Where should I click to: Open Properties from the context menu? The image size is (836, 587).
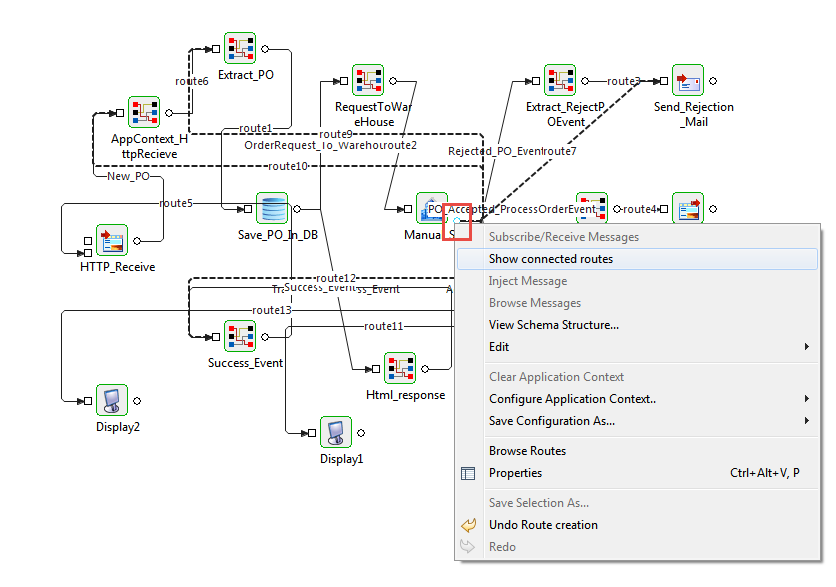tap(515, 473)
